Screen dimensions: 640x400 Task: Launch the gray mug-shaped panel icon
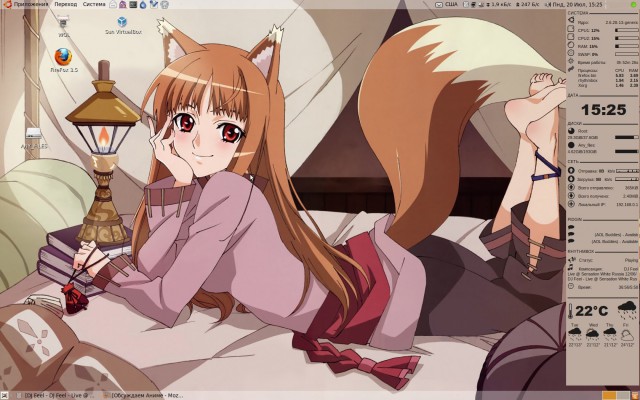[x=164, y=5]
